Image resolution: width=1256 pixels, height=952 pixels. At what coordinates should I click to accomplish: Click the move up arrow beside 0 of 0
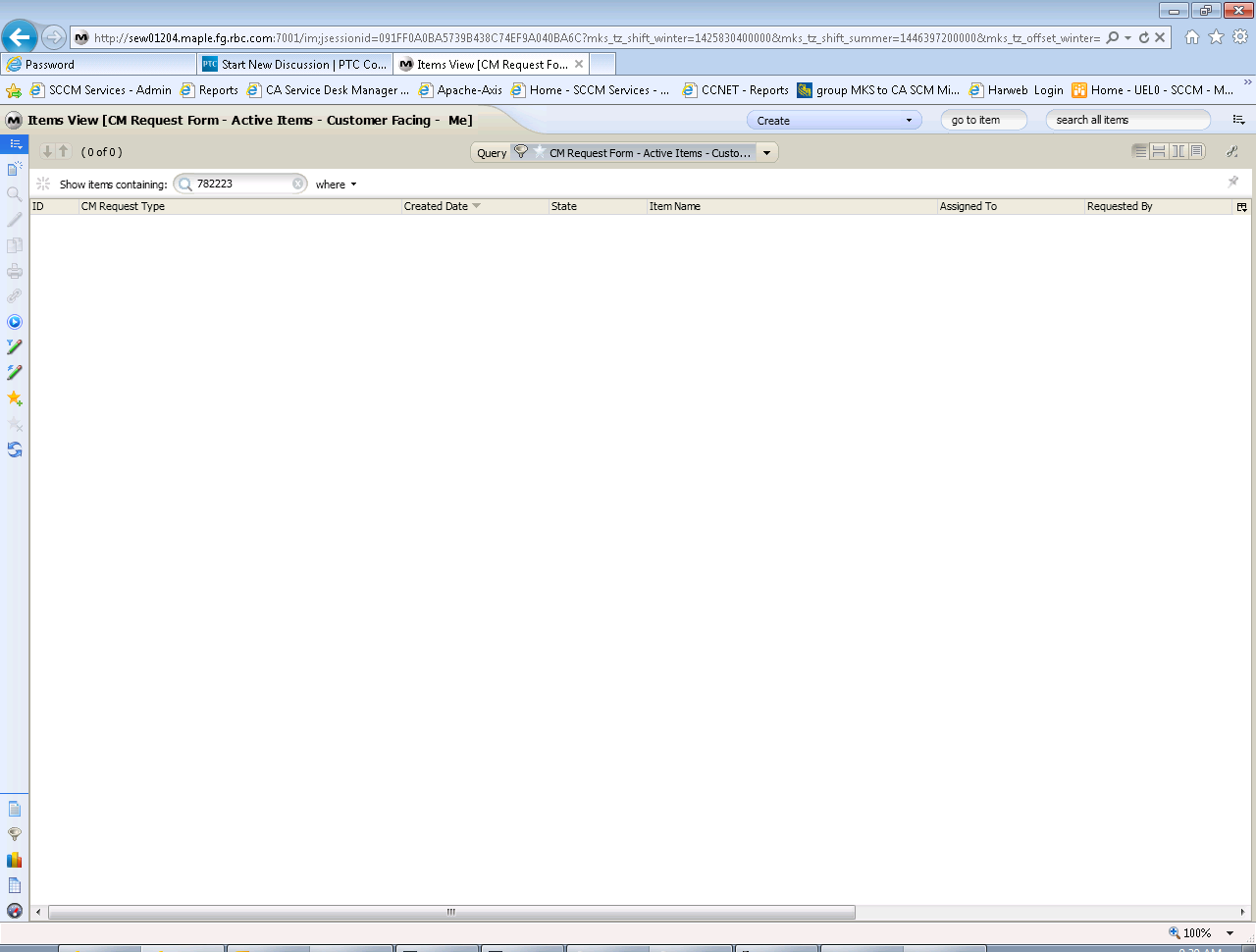pyautogui.click(x=64, y=151)
